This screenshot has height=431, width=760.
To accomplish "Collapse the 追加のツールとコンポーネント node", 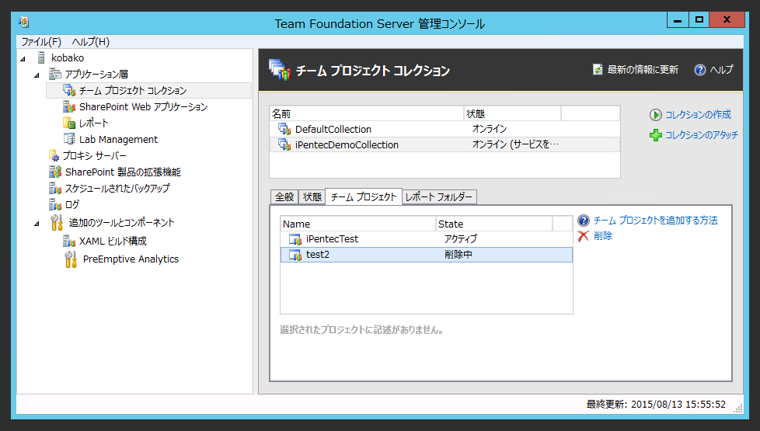I will 36,223.
